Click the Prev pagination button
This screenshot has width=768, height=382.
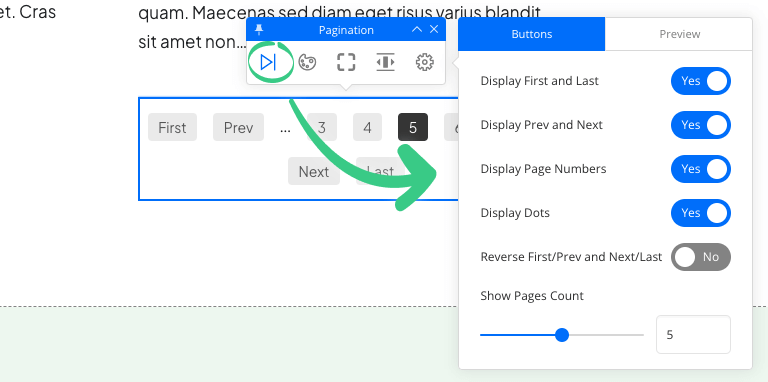coord(239,127)
